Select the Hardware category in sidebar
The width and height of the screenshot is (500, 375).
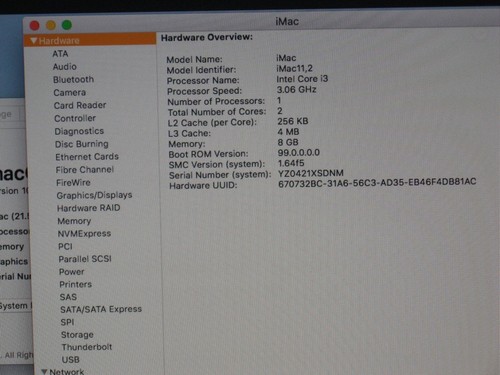90,40
